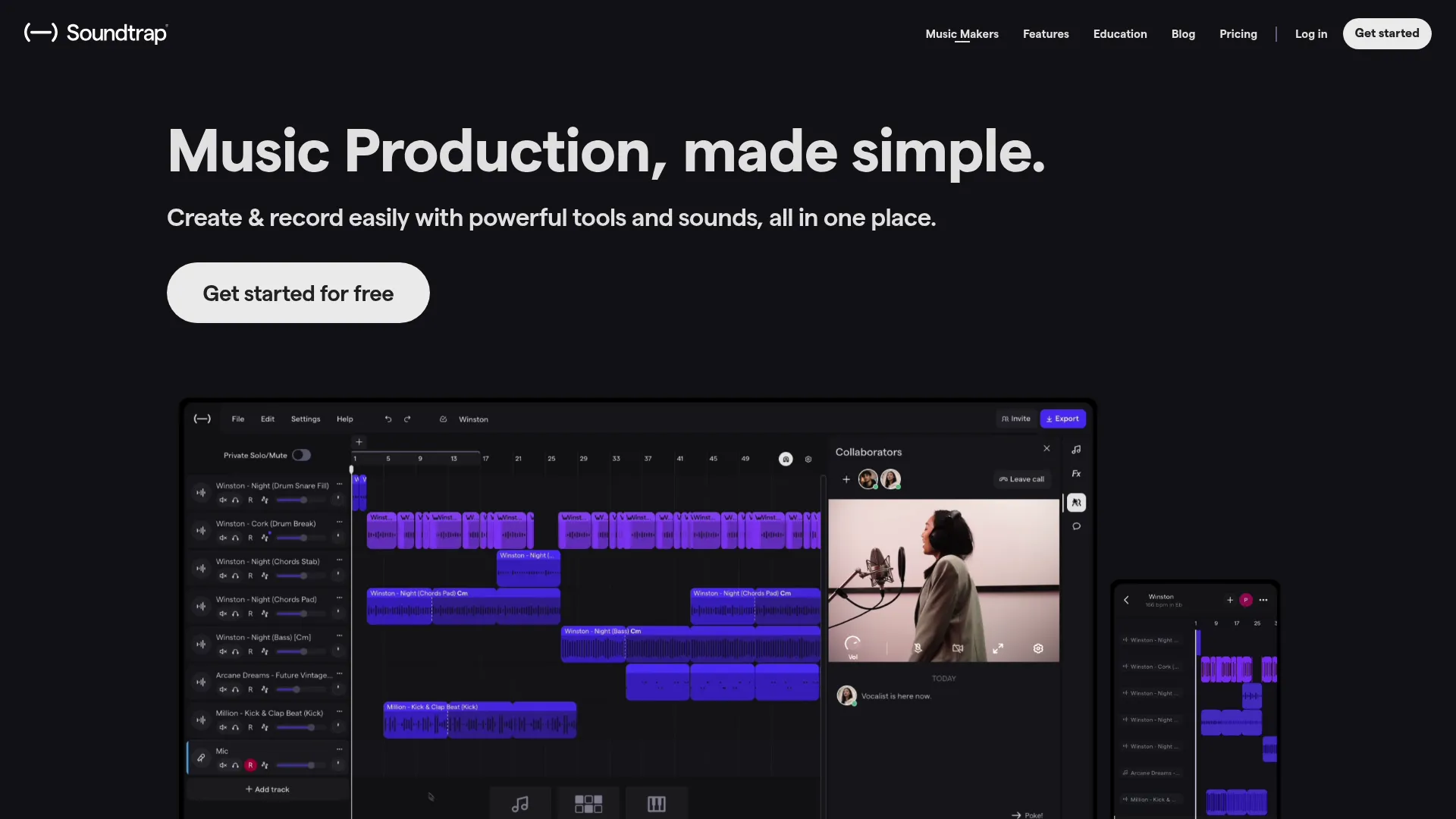The width and height of the screenshot is (1456, 819).
Task: Open the Features nav item
Action: (1046, 34)
